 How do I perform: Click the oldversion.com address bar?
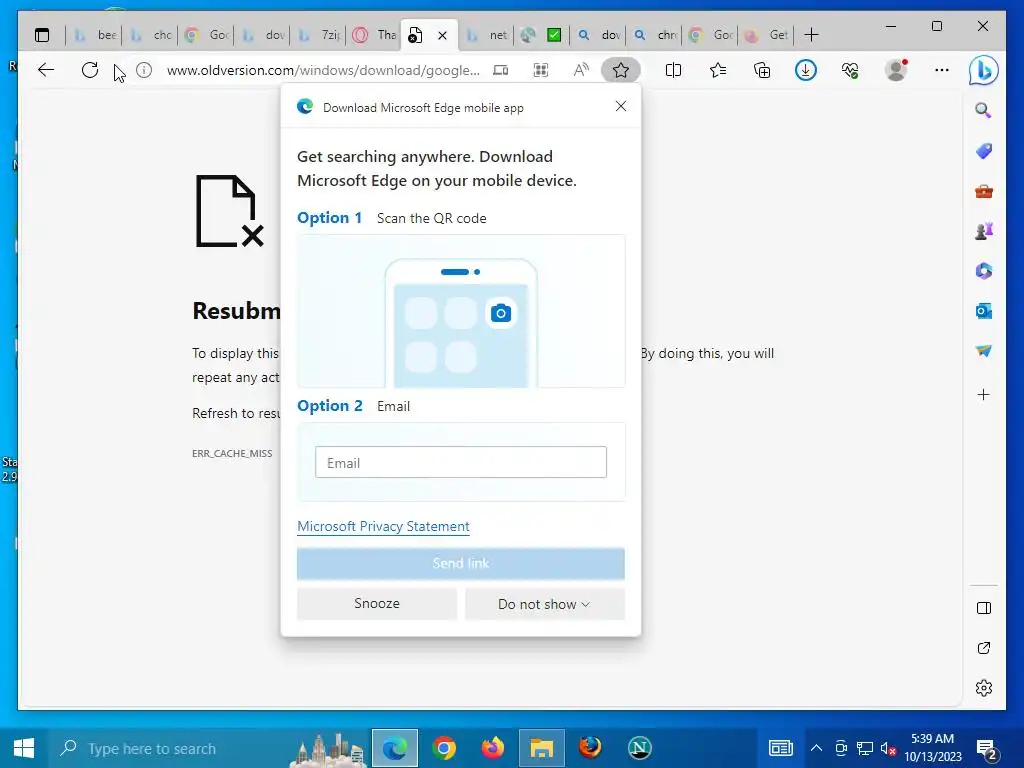[323, 70]
